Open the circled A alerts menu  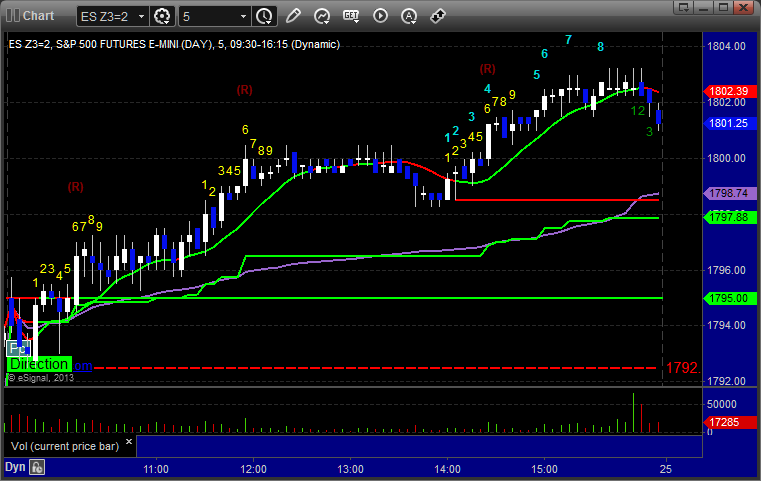click(409, 16)
